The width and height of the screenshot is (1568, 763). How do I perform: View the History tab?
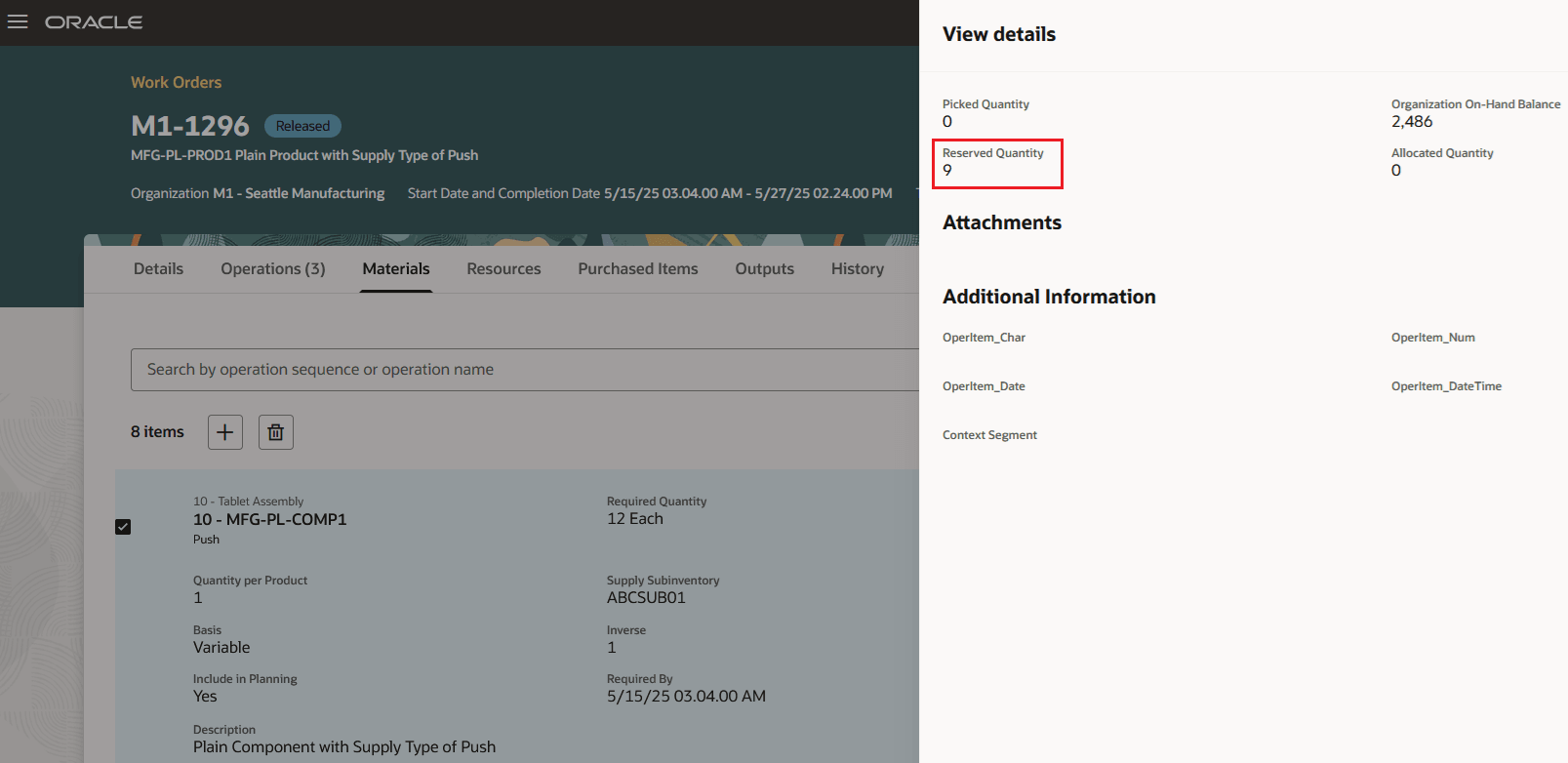click(857, 269)
